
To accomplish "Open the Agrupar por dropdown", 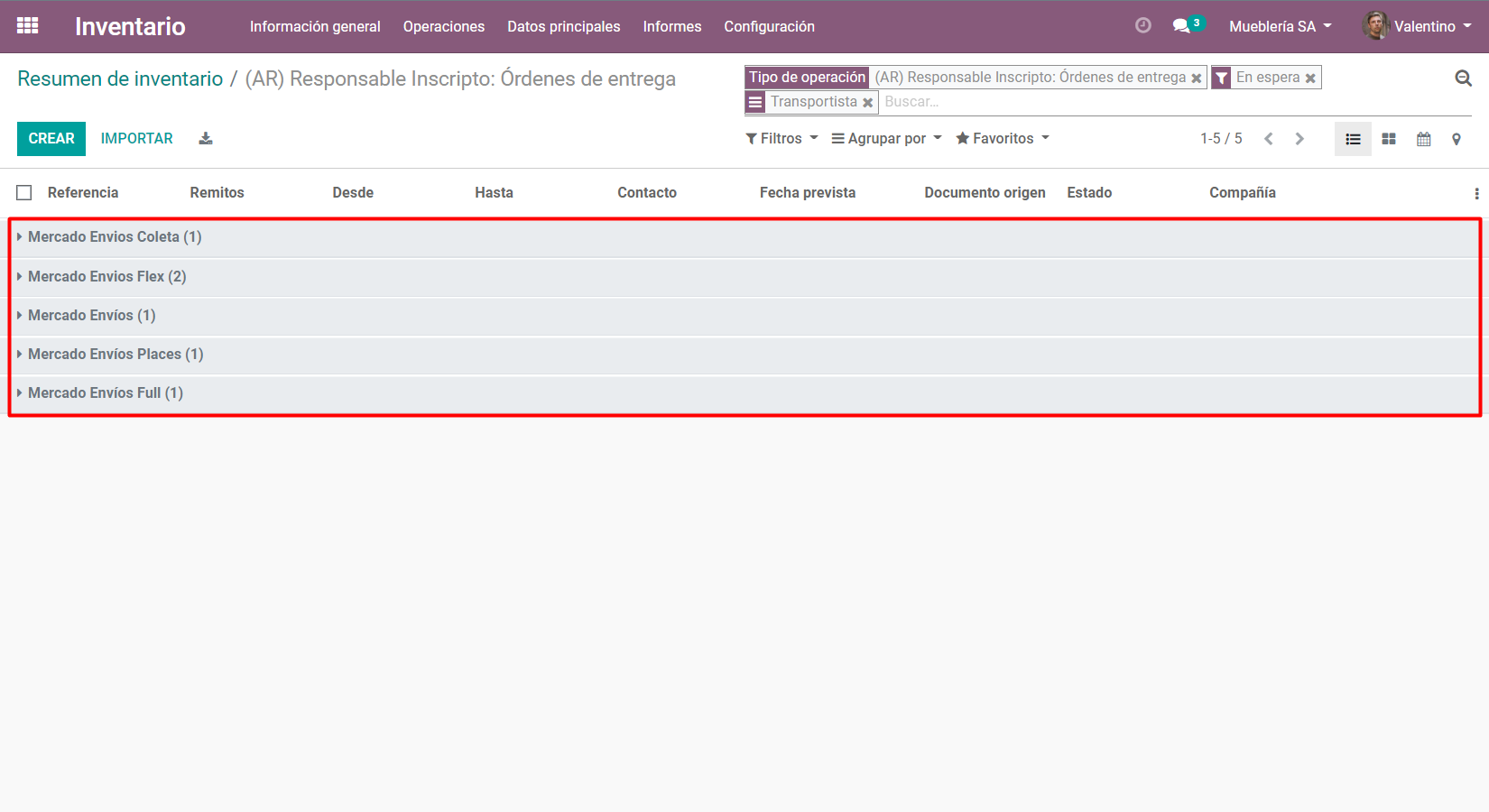I will tap(886, 139).
